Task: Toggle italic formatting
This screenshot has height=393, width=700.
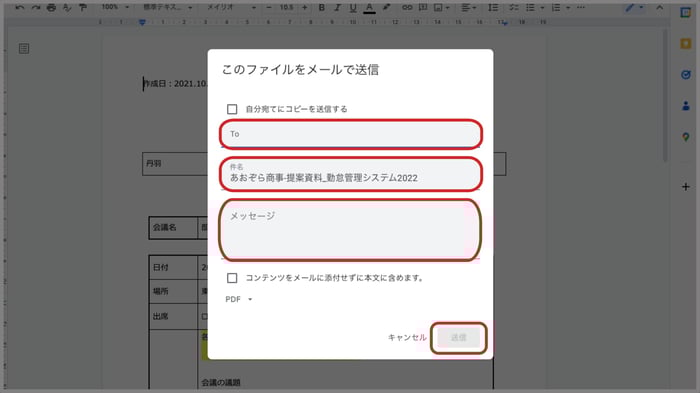Action: pos(338,8)
